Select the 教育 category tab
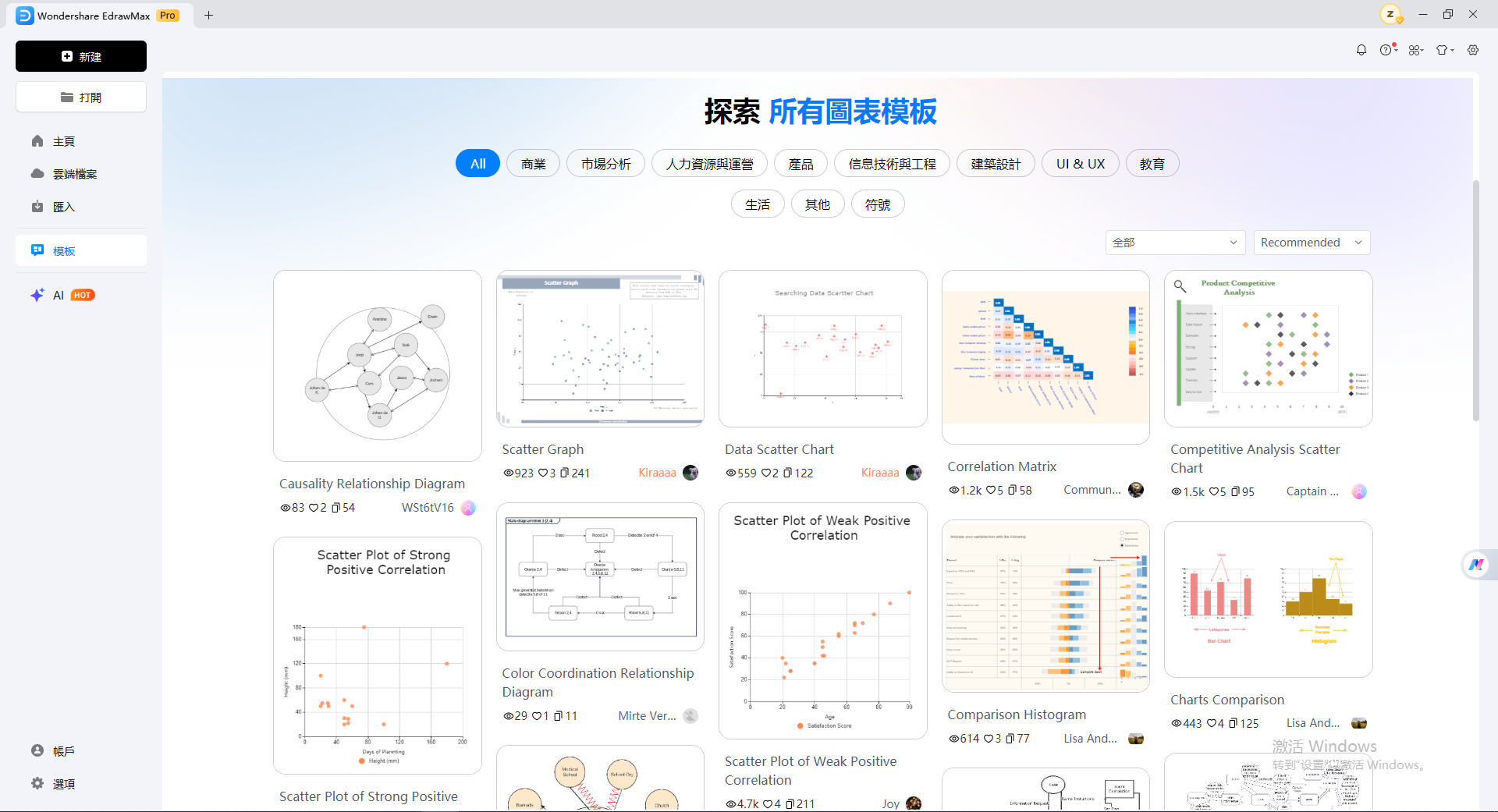 (1152, 164)
